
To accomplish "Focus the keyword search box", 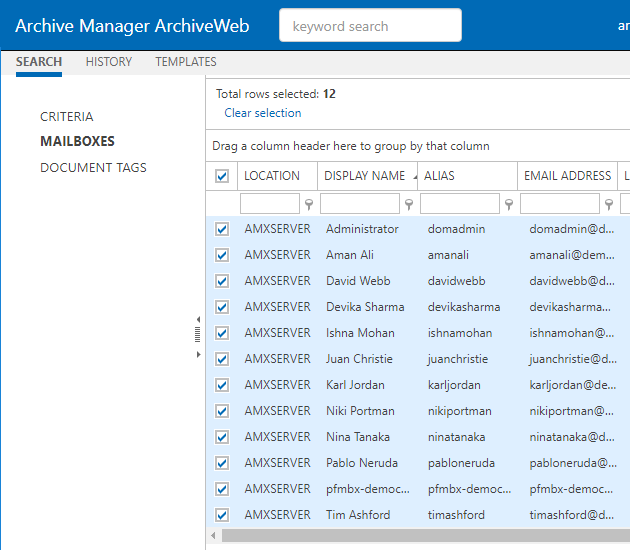I will (x=370, y=26).
